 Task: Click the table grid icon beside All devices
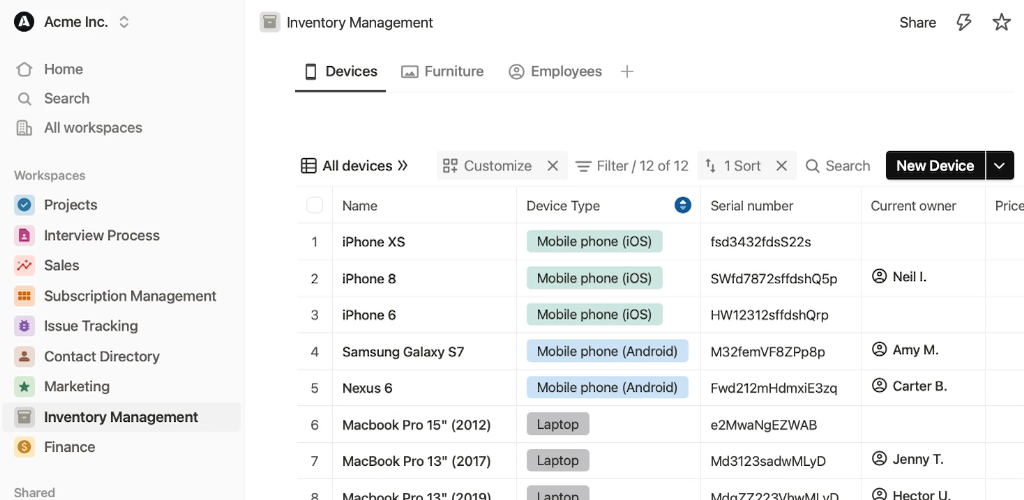(x=308, y=166)
